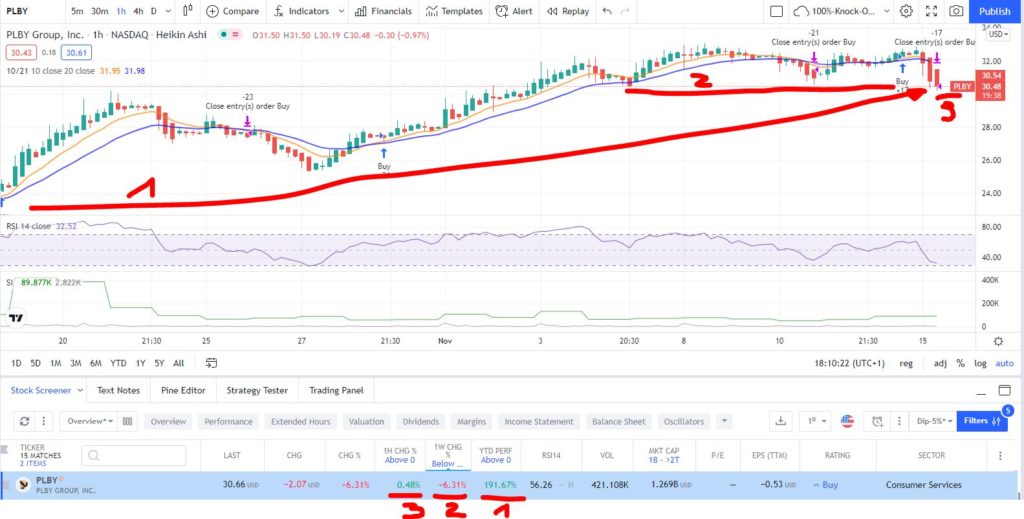This screenshot has height=519, width=1024.
Task: Open the screener auto-refresh alarm icon
Action: (877, 421)
